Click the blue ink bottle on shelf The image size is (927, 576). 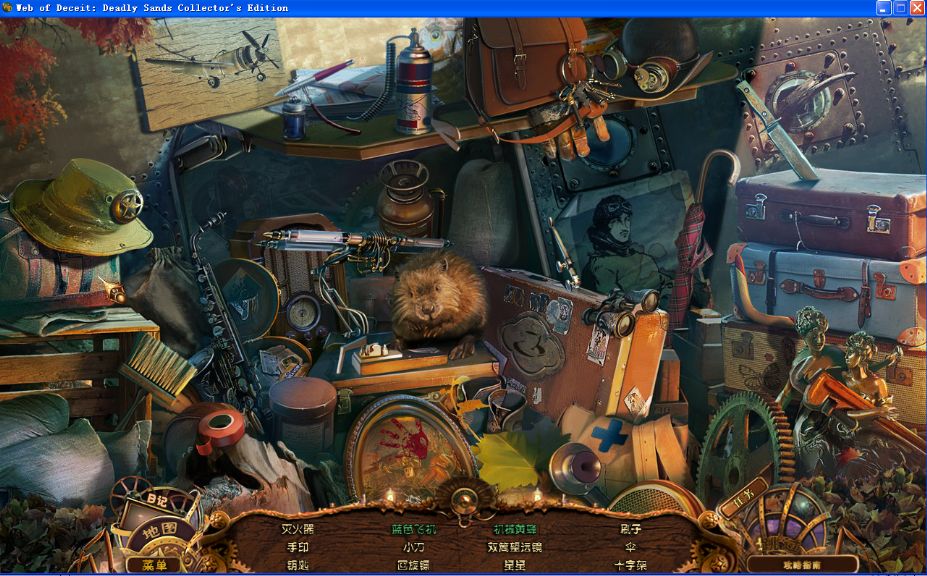(293, 117)
